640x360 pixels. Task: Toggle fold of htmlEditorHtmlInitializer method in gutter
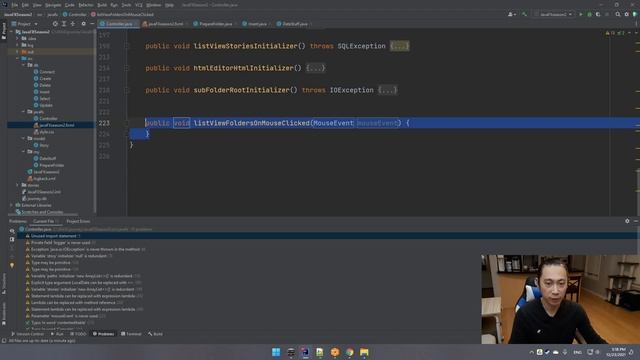[127, 68]
